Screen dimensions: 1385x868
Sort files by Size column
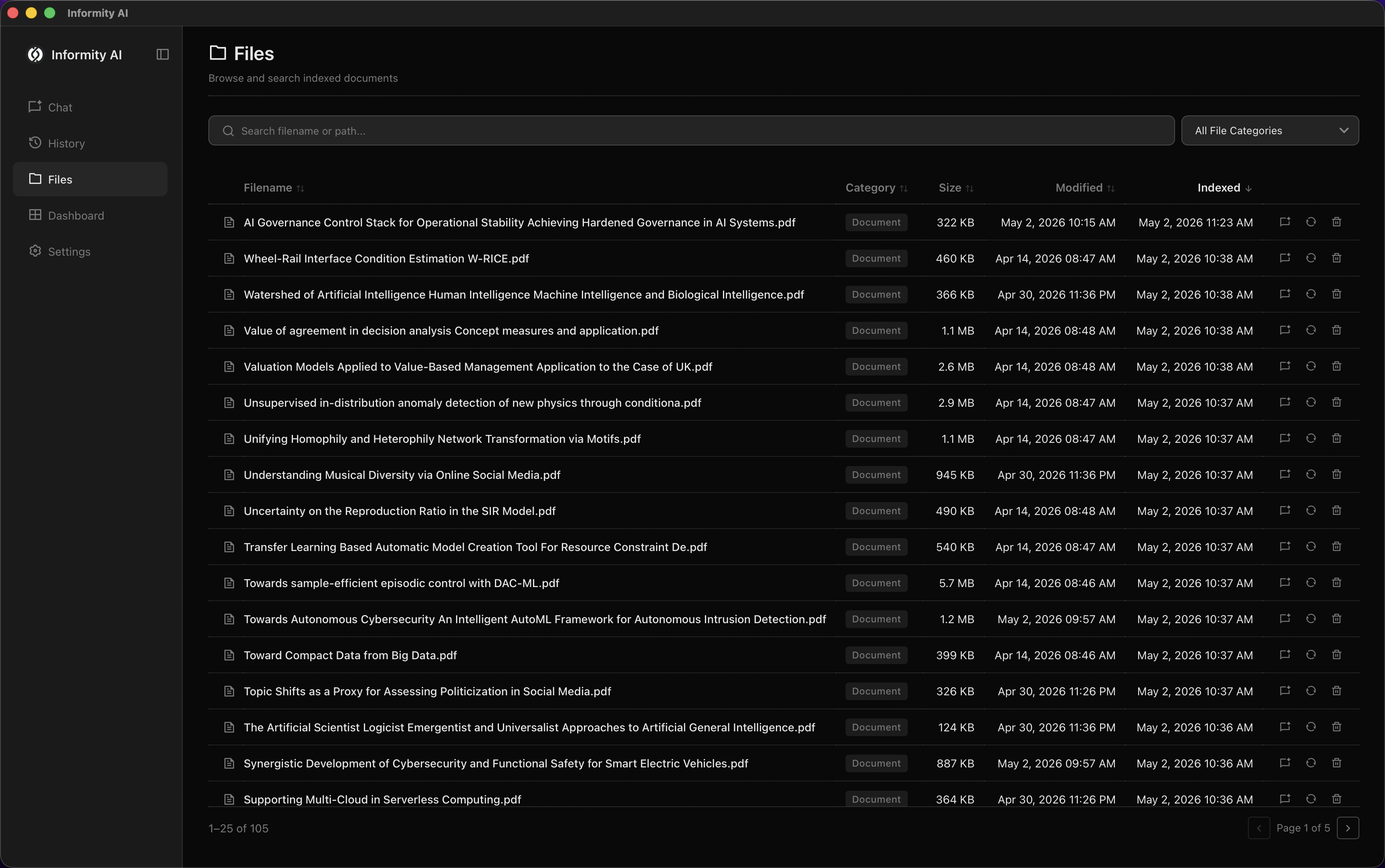956,188
